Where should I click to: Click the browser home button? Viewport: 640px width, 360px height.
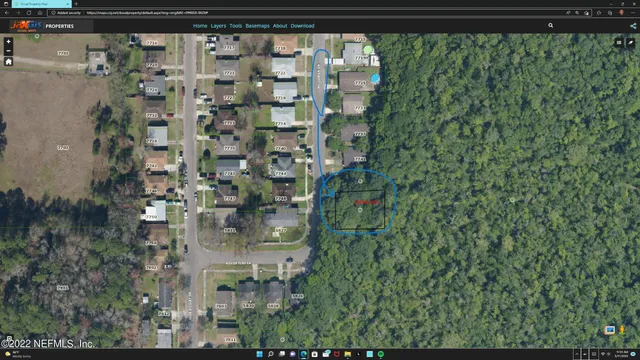coord(40,13)
